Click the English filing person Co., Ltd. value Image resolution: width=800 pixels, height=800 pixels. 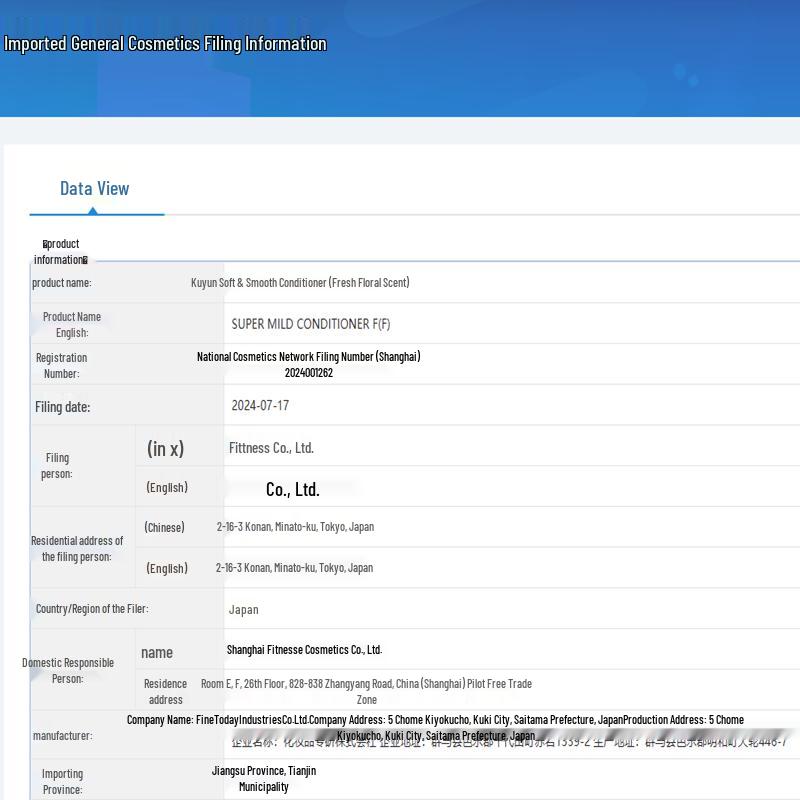(x=293, y=489)
